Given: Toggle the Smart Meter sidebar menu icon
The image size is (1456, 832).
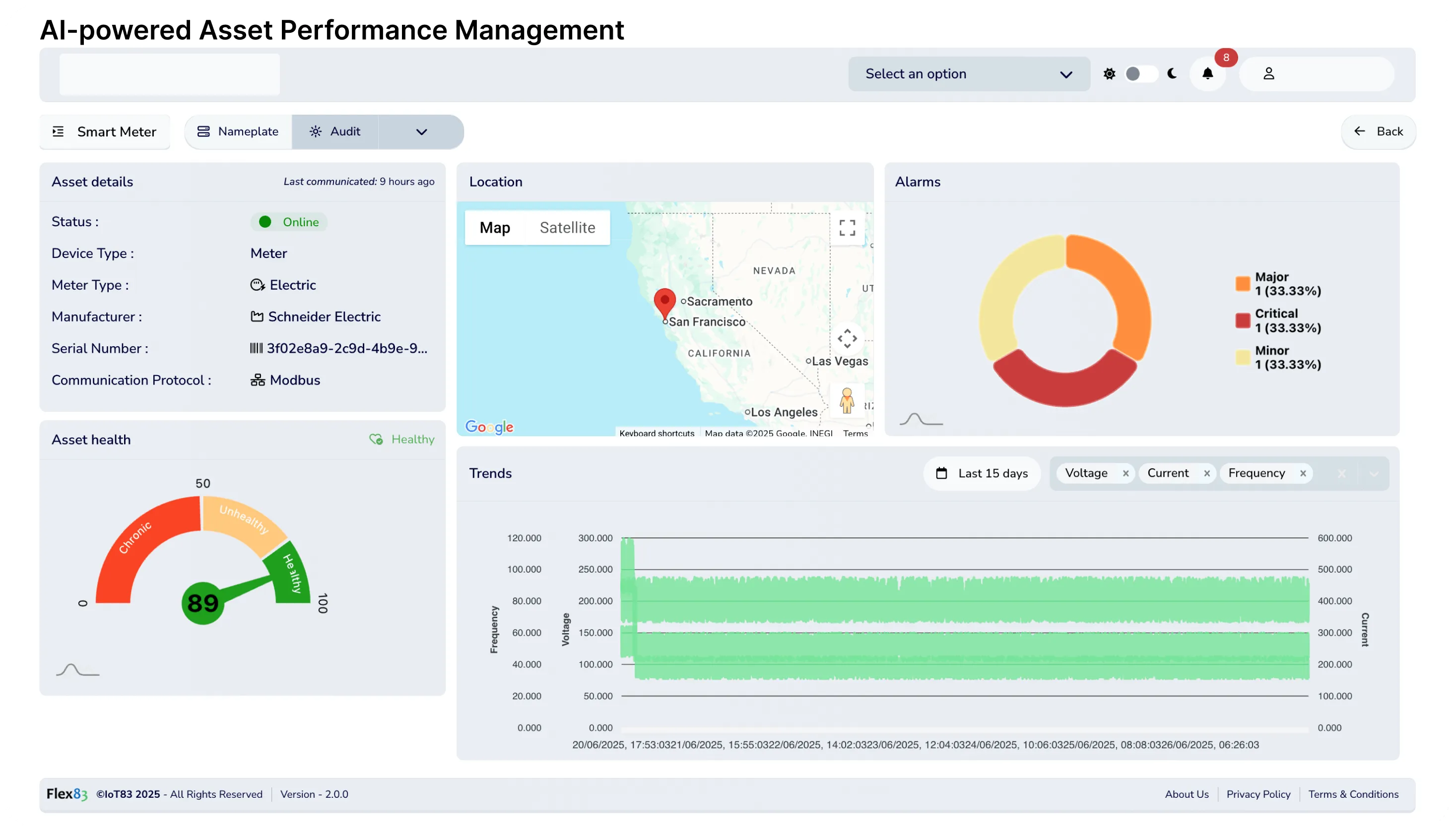Looking at the screenshot, I should [58, 132].
